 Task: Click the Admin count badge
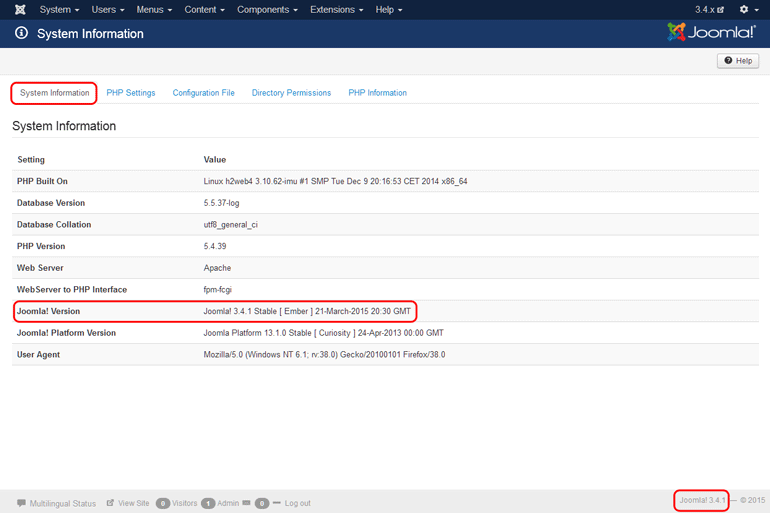point(208,503)
